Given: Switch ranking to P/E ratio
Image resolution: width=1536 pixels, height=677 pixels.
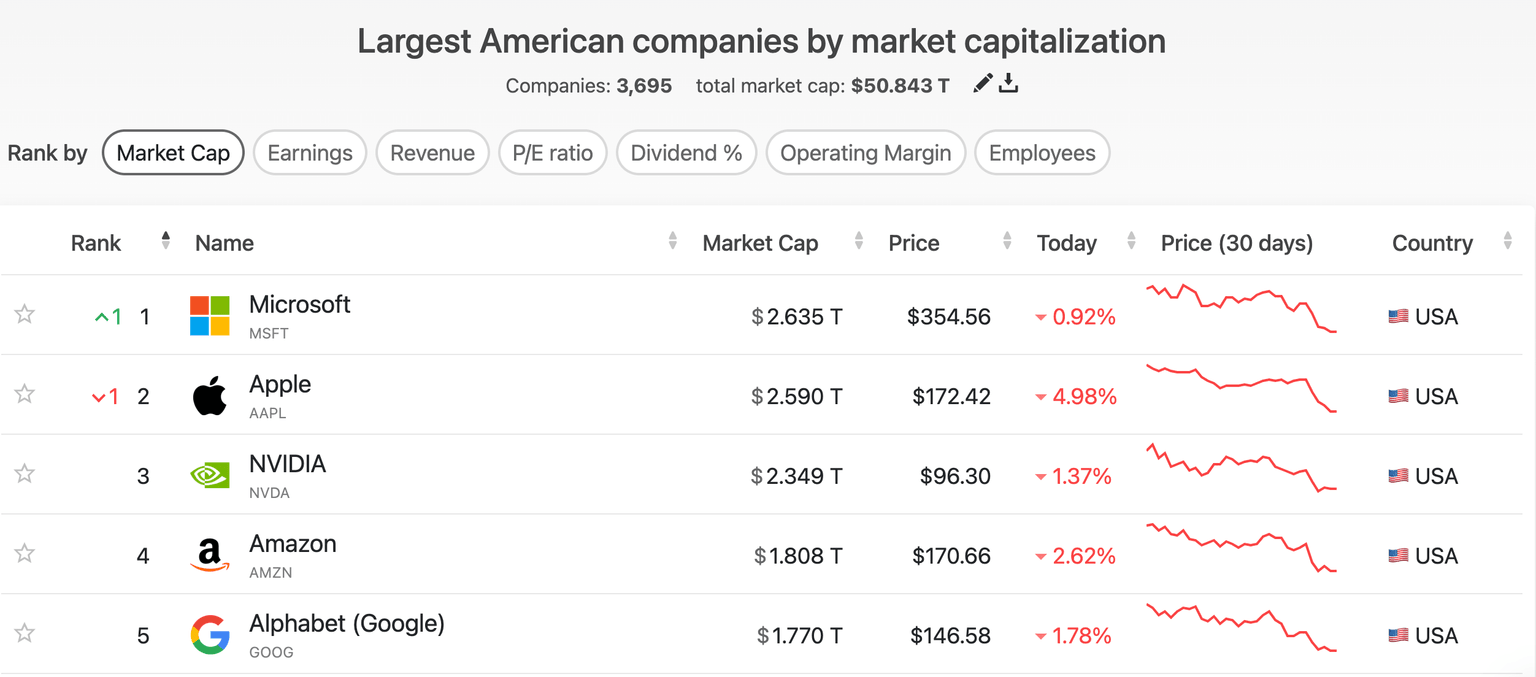Looking at the screenshot, I should tap(552, 152).
